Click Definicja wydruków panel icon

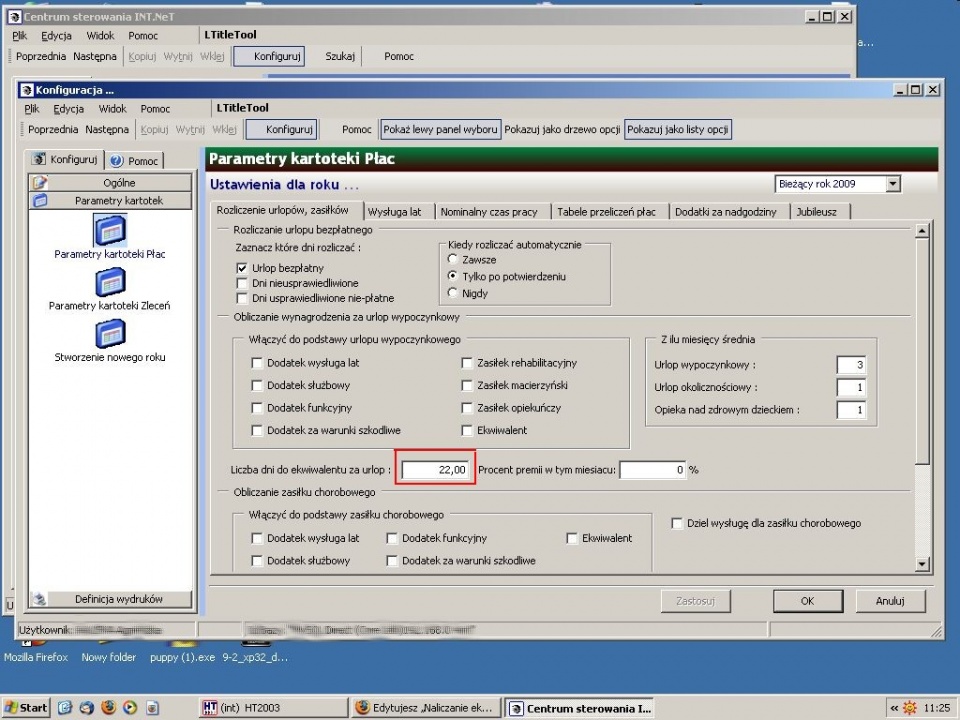pyautogui.click(x=39, y=599)
